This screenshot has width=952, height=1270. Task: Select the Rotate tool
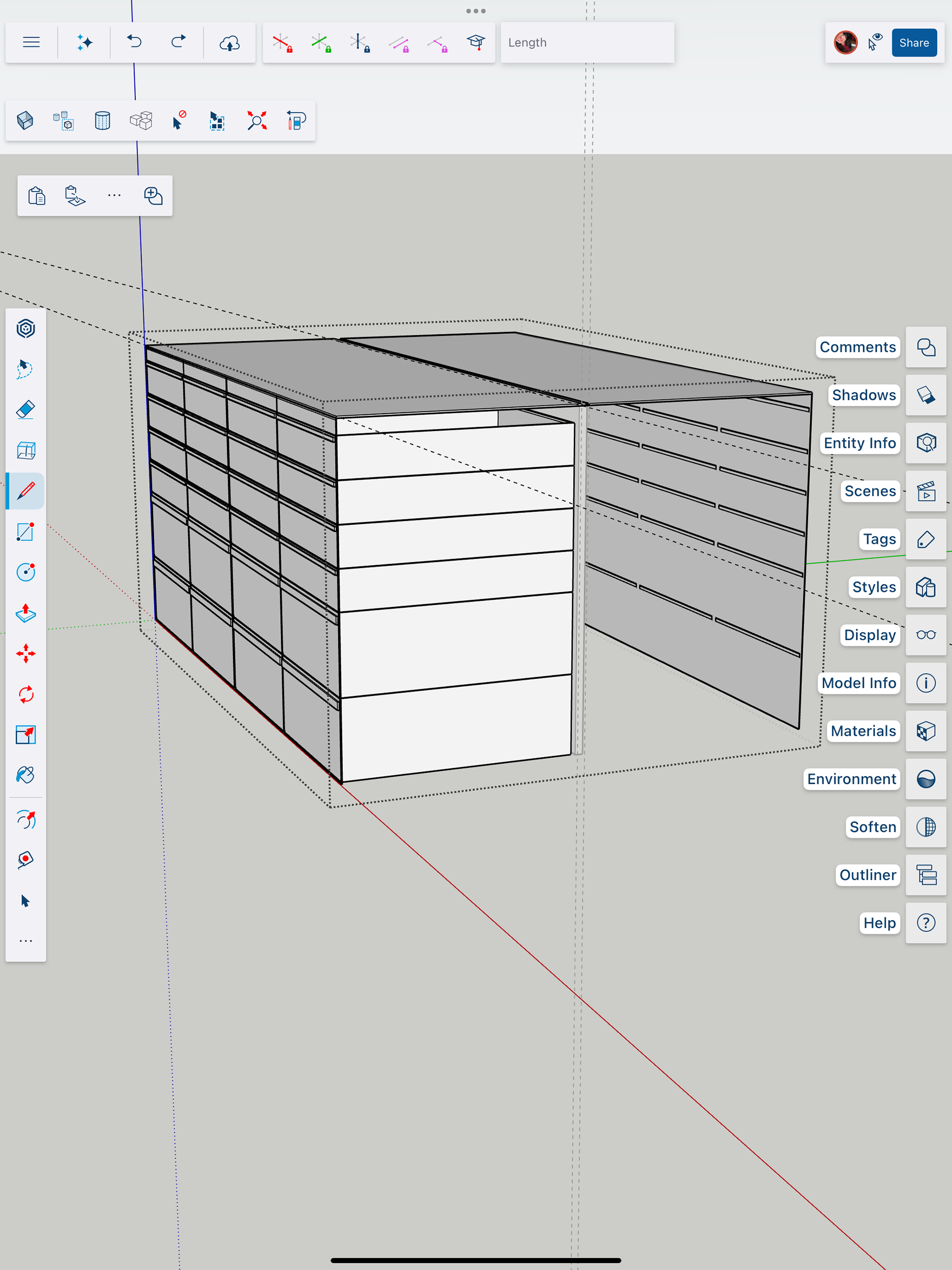pos(25,694)
